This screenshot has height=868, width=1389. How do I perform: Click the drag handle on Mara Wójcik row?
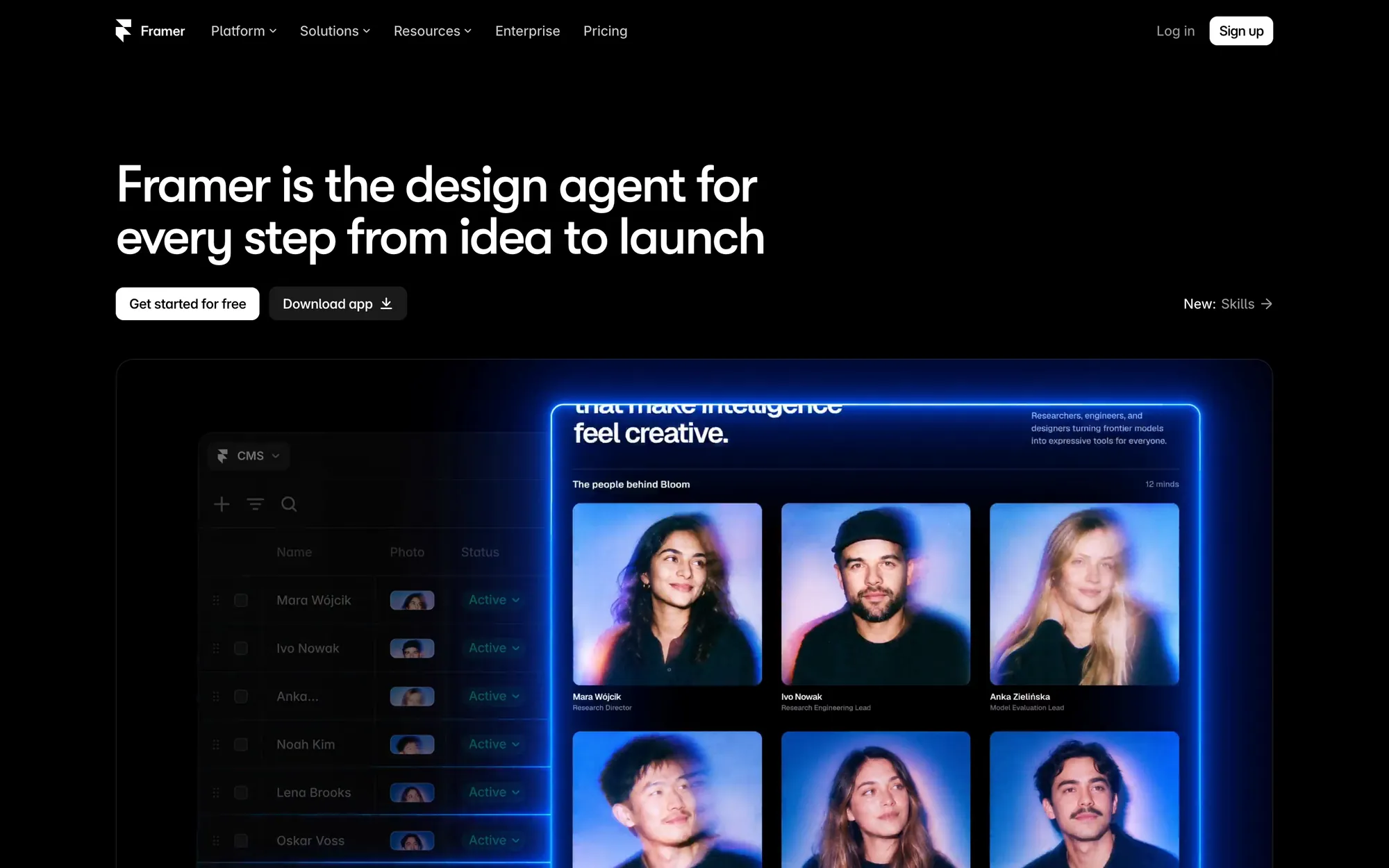click(216, 600)
